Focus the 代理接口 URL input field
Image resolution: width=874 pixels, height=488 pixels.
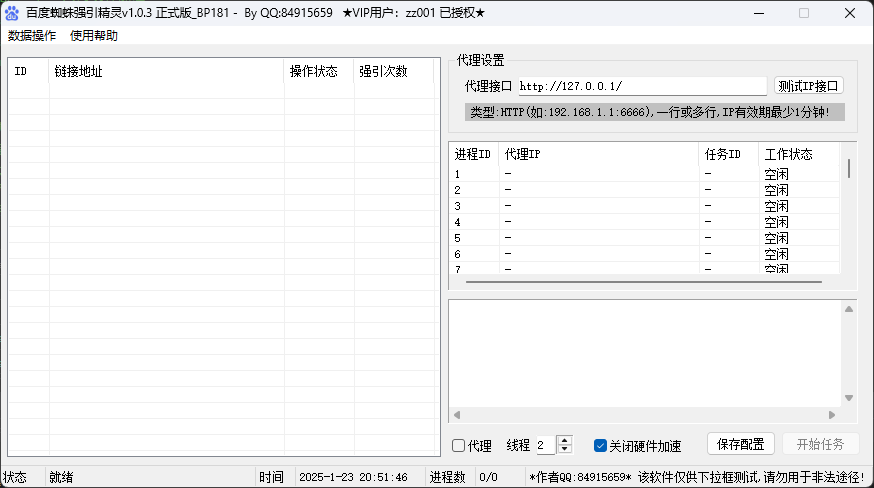click(x=643, y=86)
